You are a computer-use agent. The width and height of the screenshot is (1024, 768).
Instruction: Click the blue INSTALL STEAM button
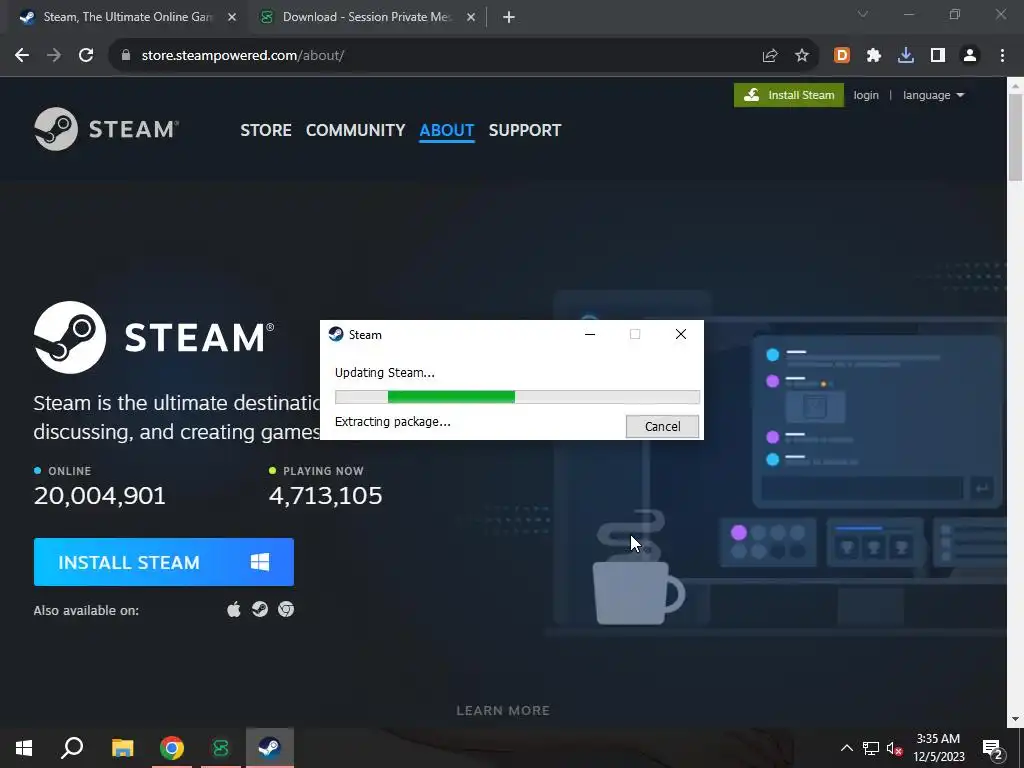coord(164,562)
